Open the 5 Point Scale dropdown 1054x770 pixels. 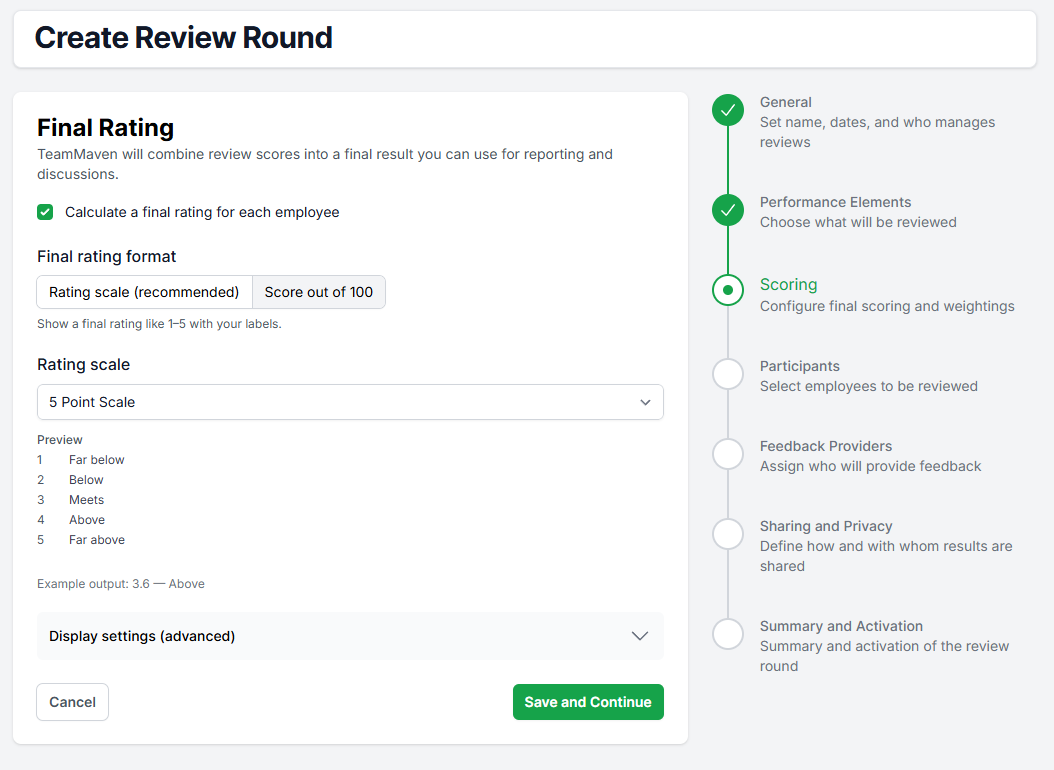pyautogui.click(x=350, y=402)
